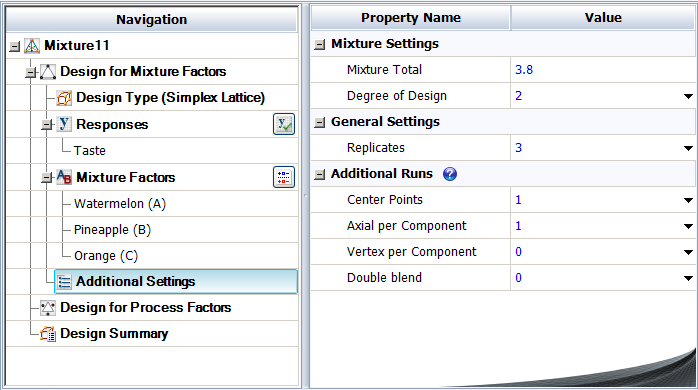The image size is (698, 390).
Task: Collapse the Mixture Factors tree node
Action: tap(47, 178)
